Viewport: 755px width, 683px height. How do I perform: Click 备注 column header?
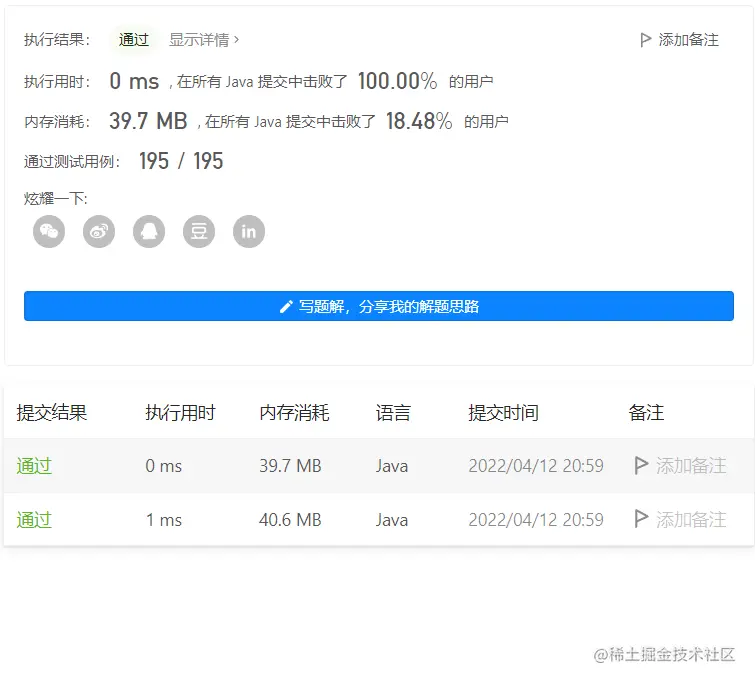click(x=646, y=413)
